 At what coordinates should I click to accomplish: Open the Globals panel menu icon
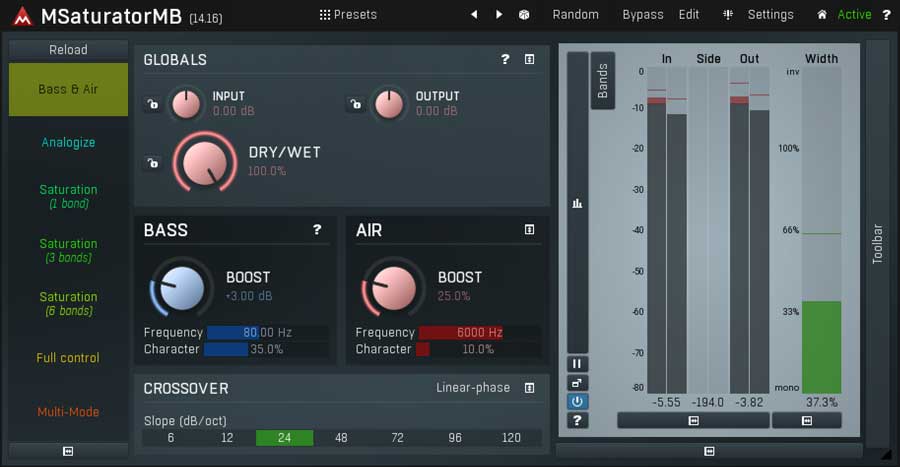point(529,59)
